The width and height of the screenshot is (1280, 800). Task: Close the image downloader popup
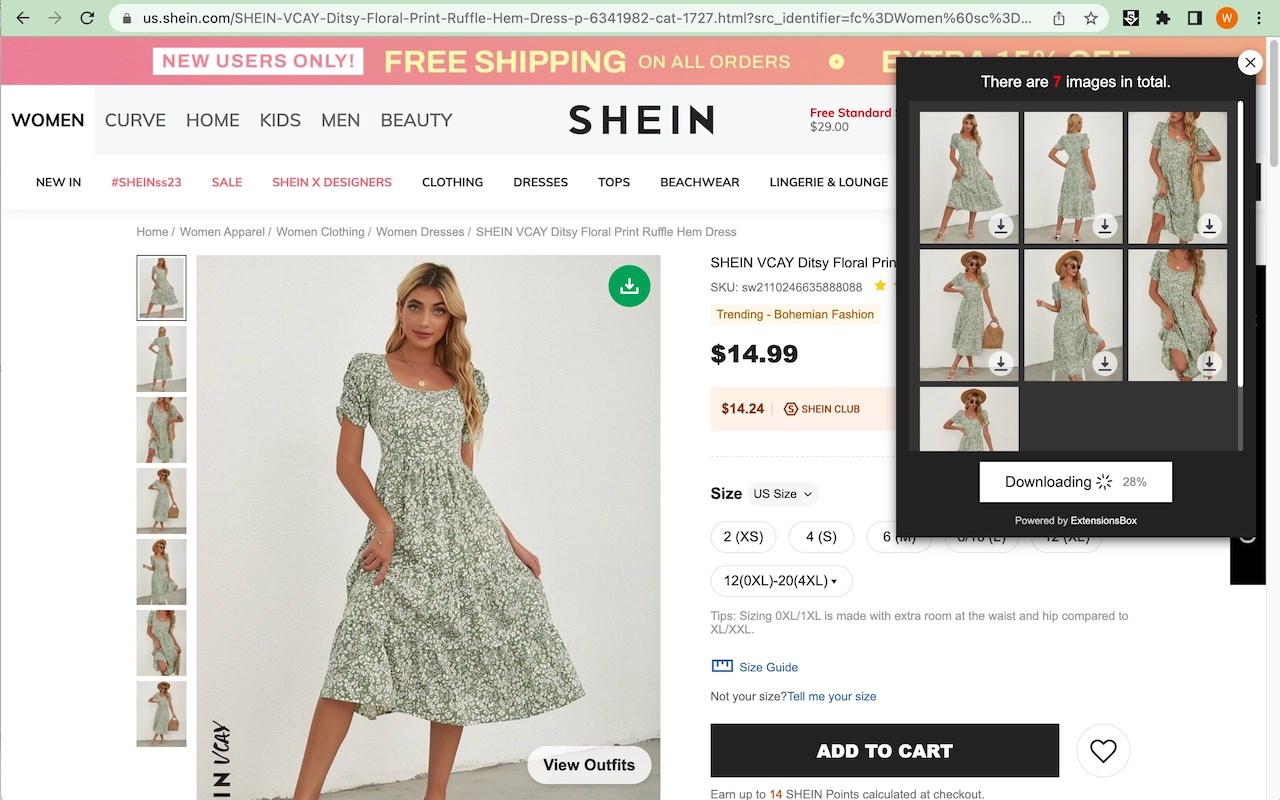point(1250,63)
